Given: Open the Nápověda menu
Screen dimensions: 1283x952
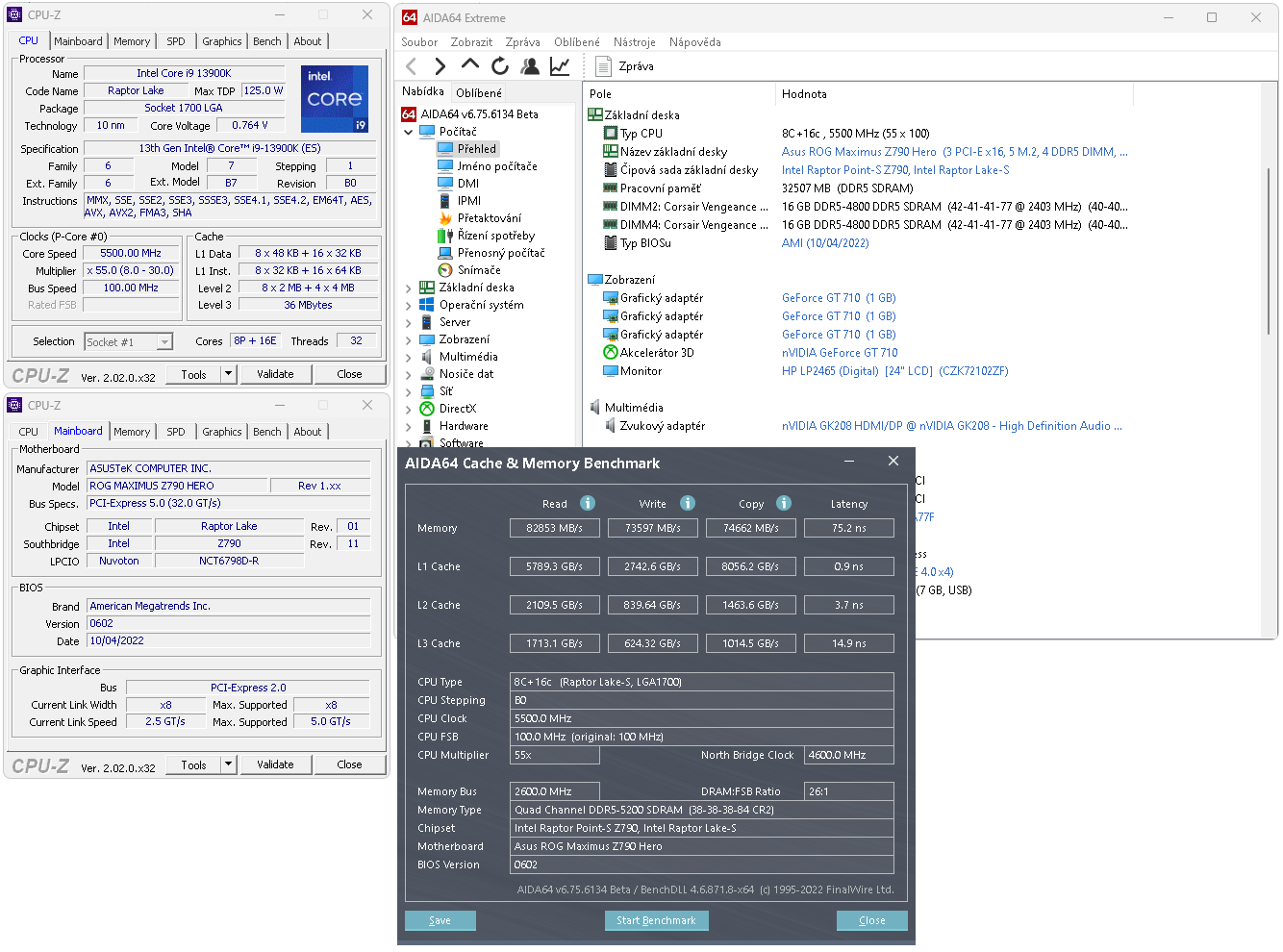Looking at the screenshot, I should 694,42.
